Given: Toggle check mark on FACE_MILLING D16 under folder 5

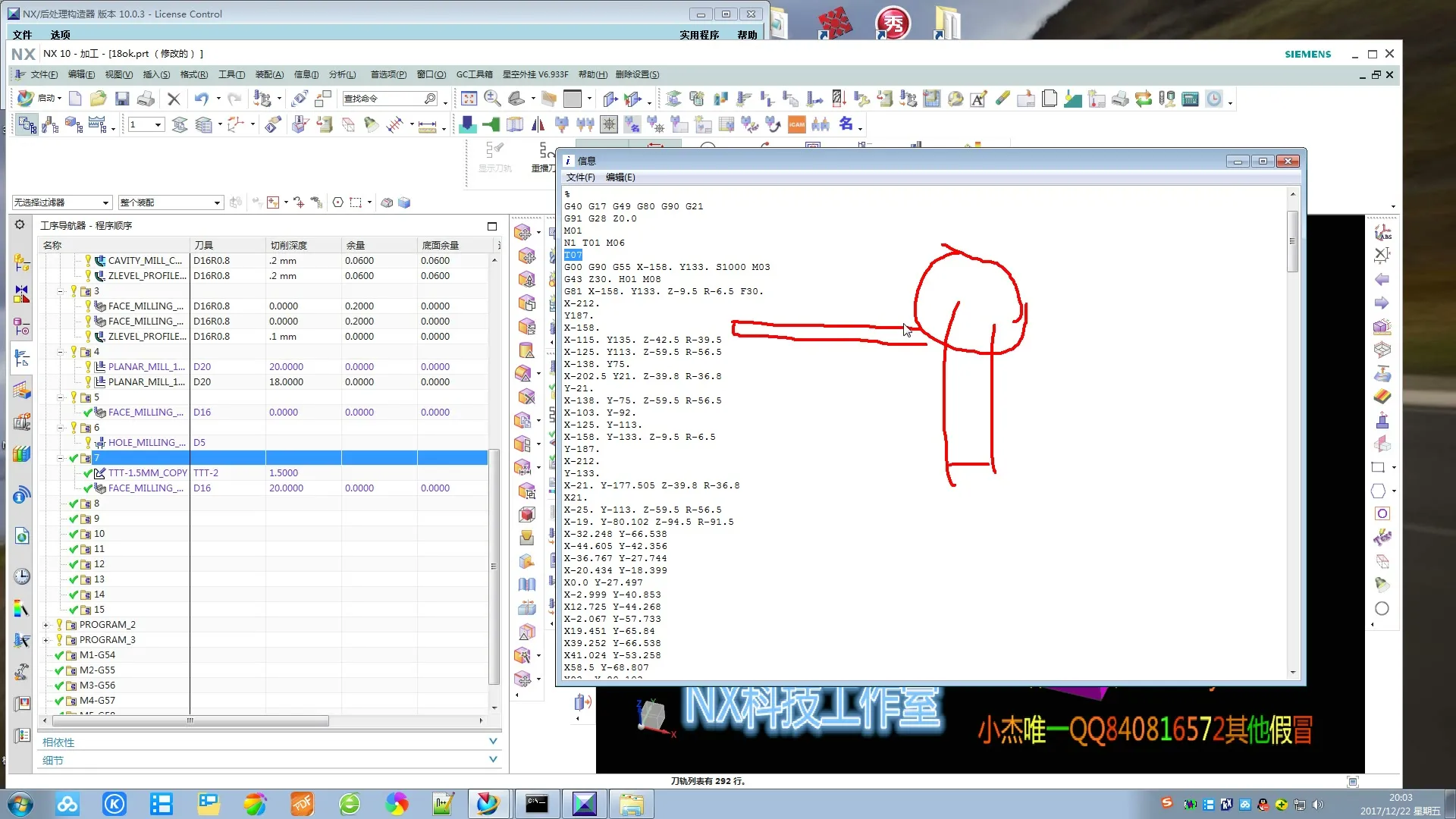Looking at the screenshot, I should tap(88, 413).
